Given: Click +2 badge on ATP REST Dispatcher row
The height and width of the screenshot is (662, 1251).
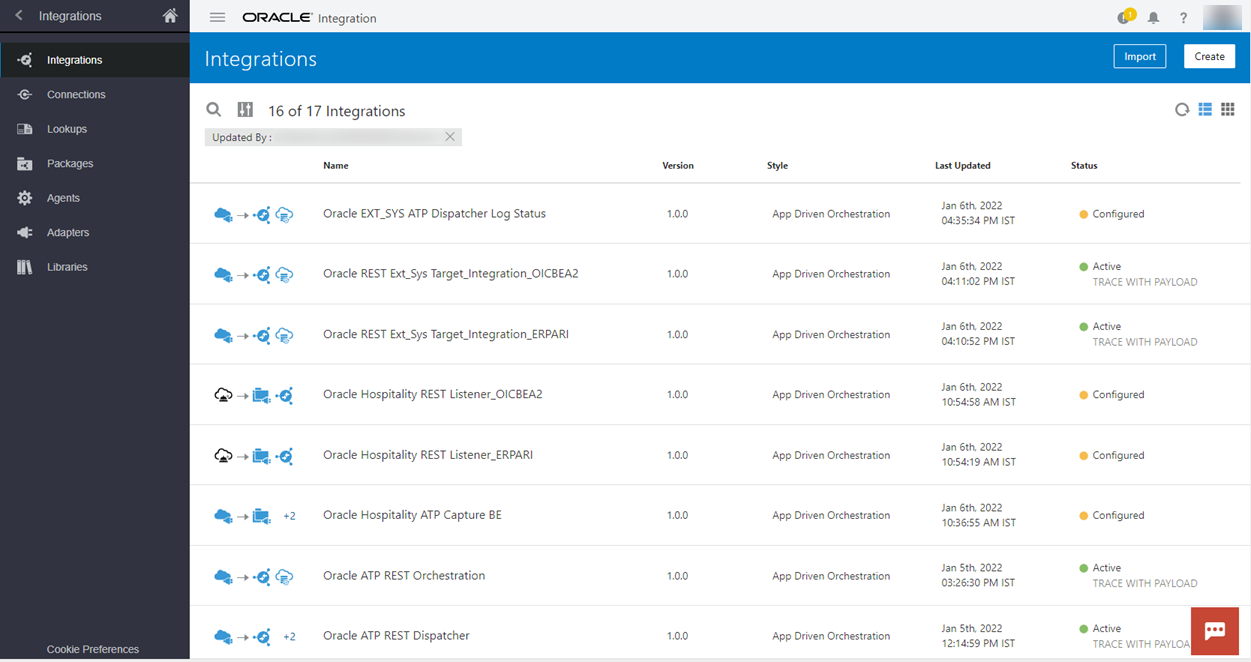Looking at the screenshot, I should 289,637.
